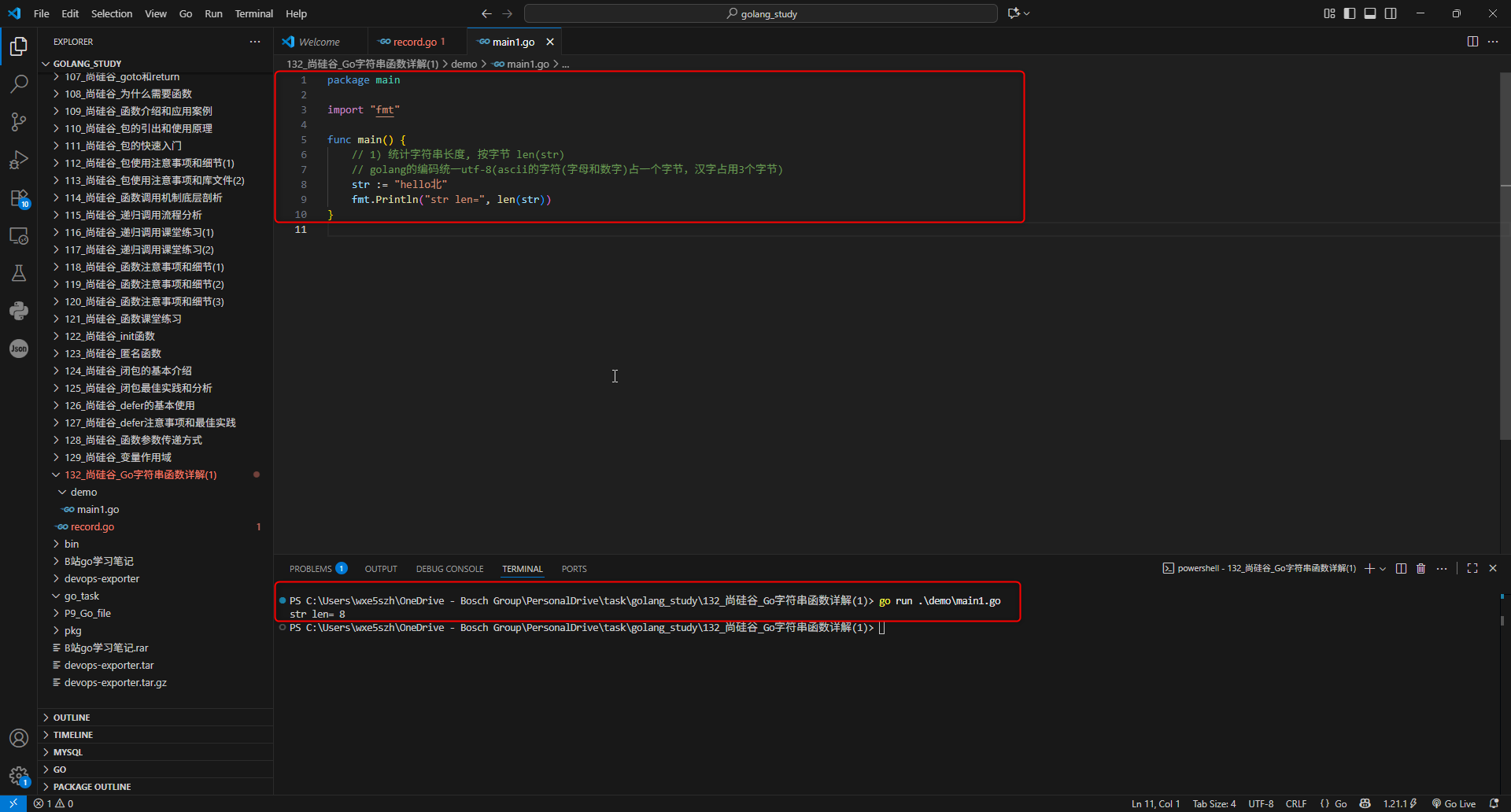Click the editor vertical scrollbar
Viewport: 1511px width, 812px height.
coord(1505,256)
